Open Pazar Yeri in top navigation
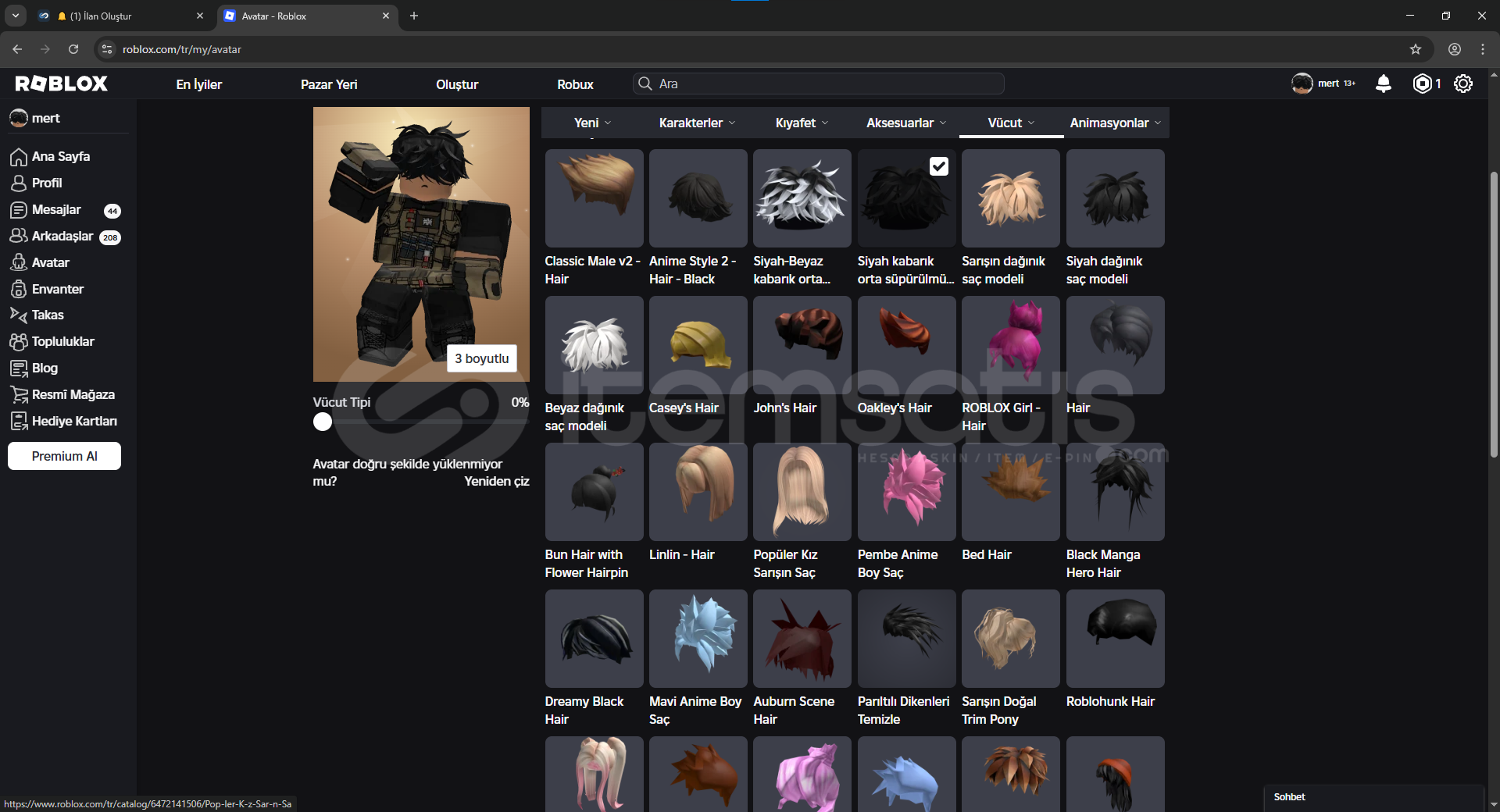Viewport: 1500px width, 812px height. 329,84
